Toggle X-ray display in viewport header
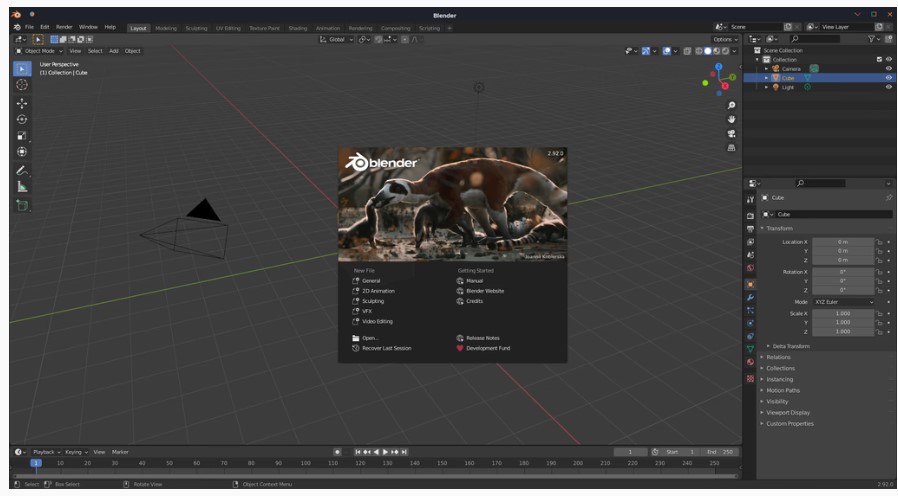Viewport: 898px width, 496px height. click(x=687, y=51)
